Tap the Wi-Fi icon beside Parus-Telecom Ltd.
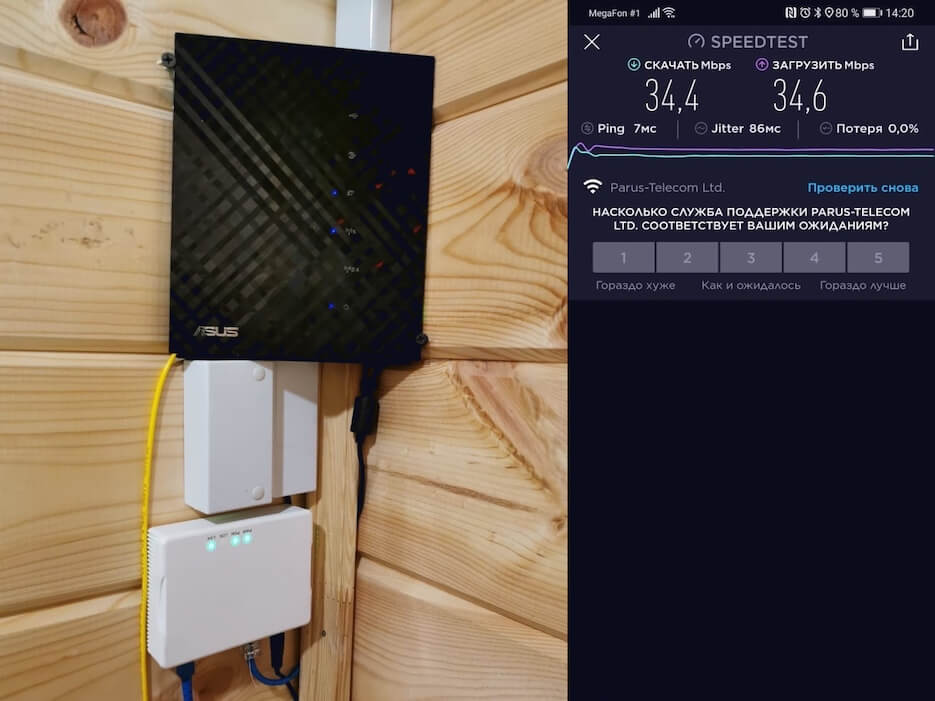Viewport: 935px width, 701px height. (x=592, y=187)
